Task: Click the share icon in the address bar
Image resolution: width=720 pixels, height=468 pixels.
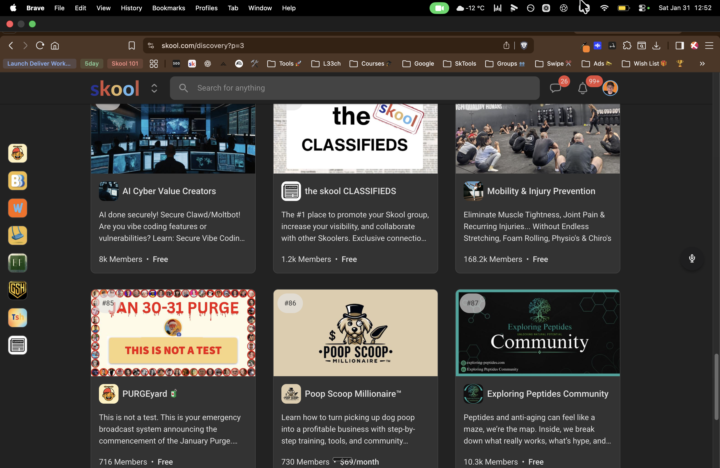Action: (x=506, y=45)
